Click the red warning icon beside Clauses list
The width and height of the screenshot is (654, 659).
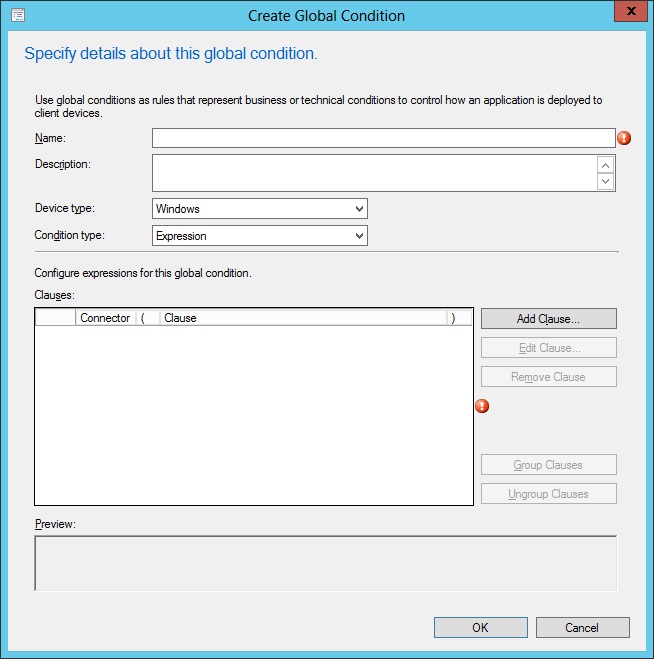(482, 406)
